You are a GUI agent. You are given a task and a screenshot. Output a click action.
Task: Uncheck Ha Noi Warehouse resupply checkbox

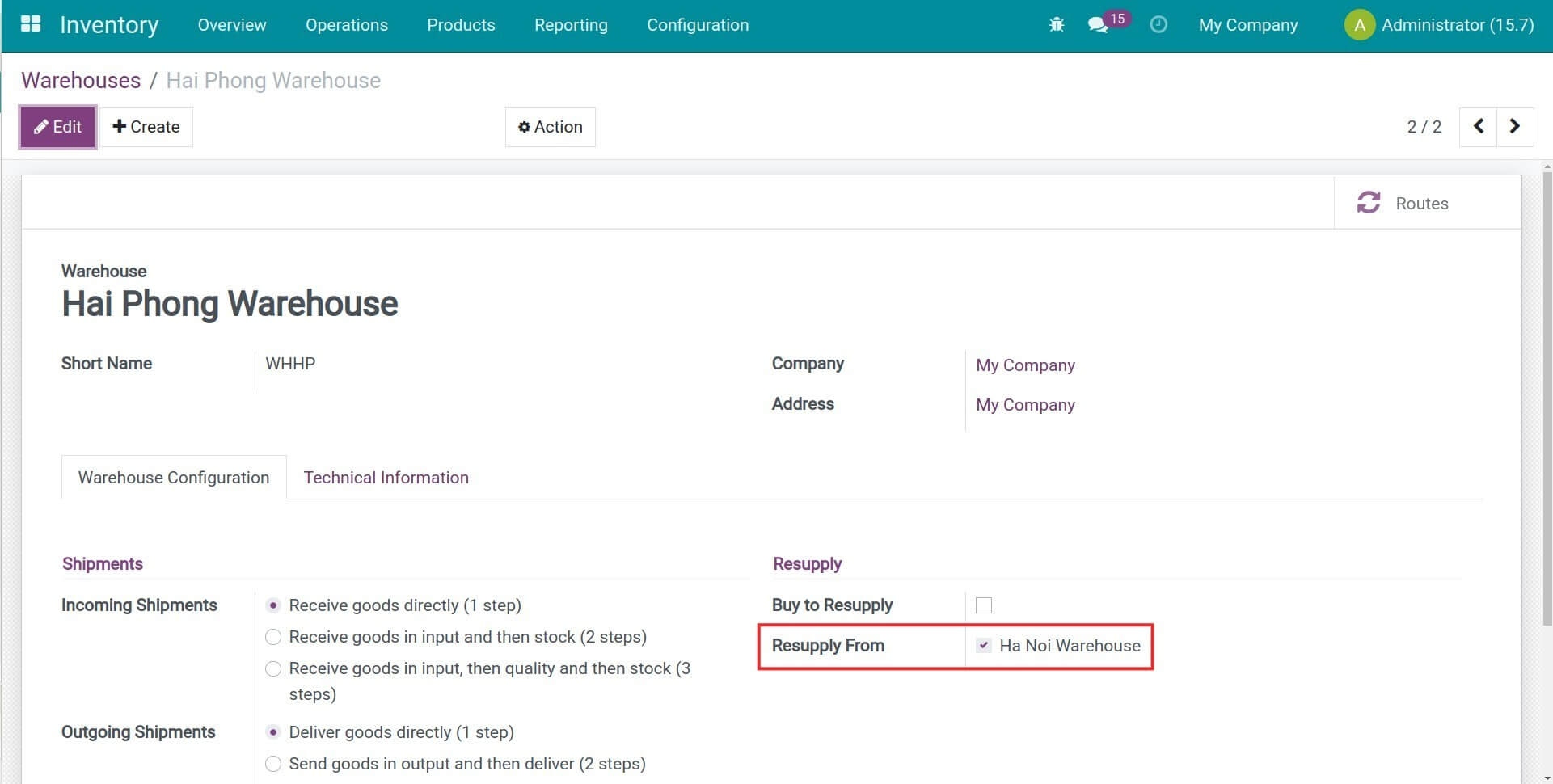(983, 646)
